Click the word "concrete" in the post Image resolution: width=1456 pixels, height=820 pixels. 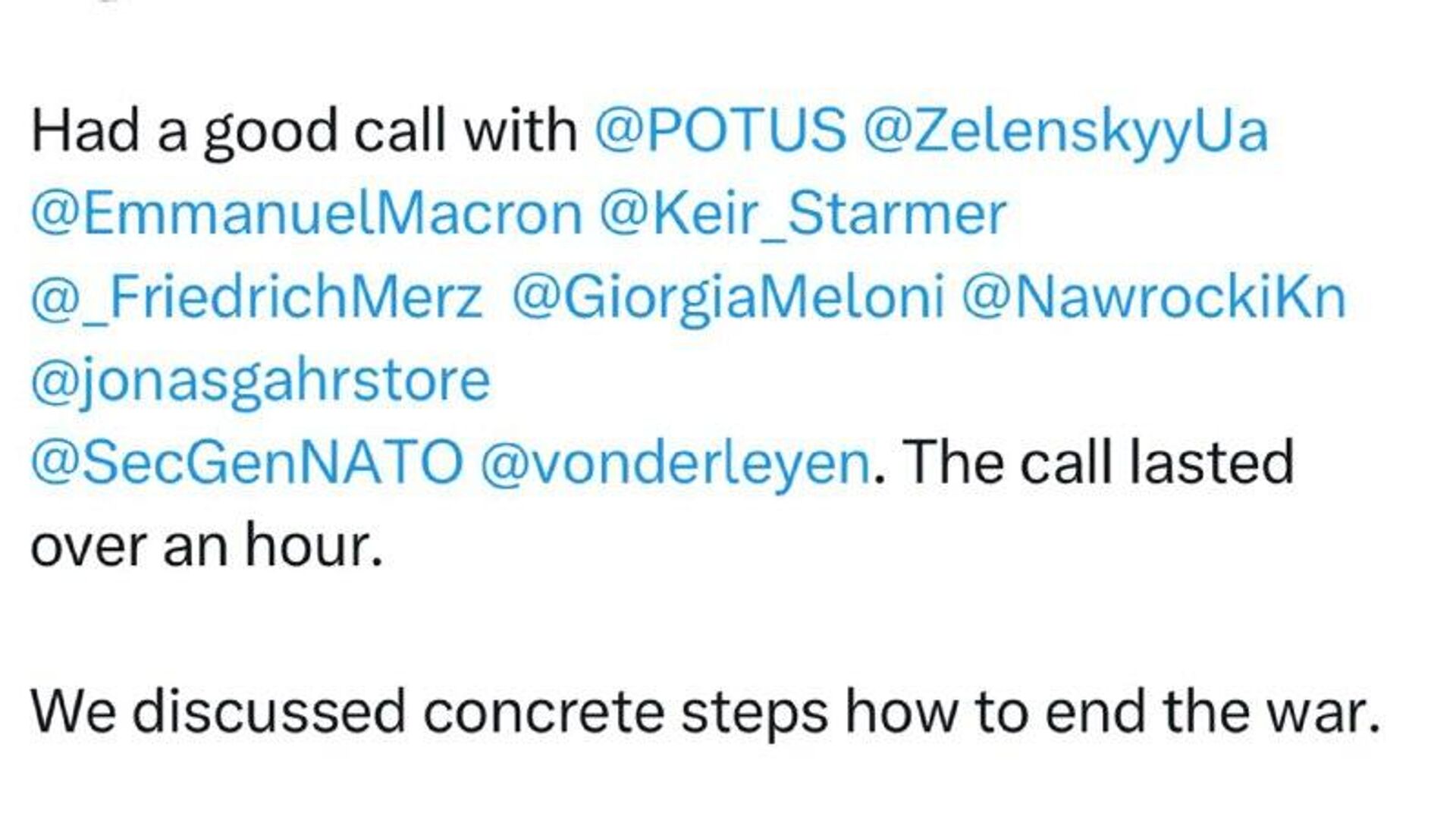coord(543,712)
